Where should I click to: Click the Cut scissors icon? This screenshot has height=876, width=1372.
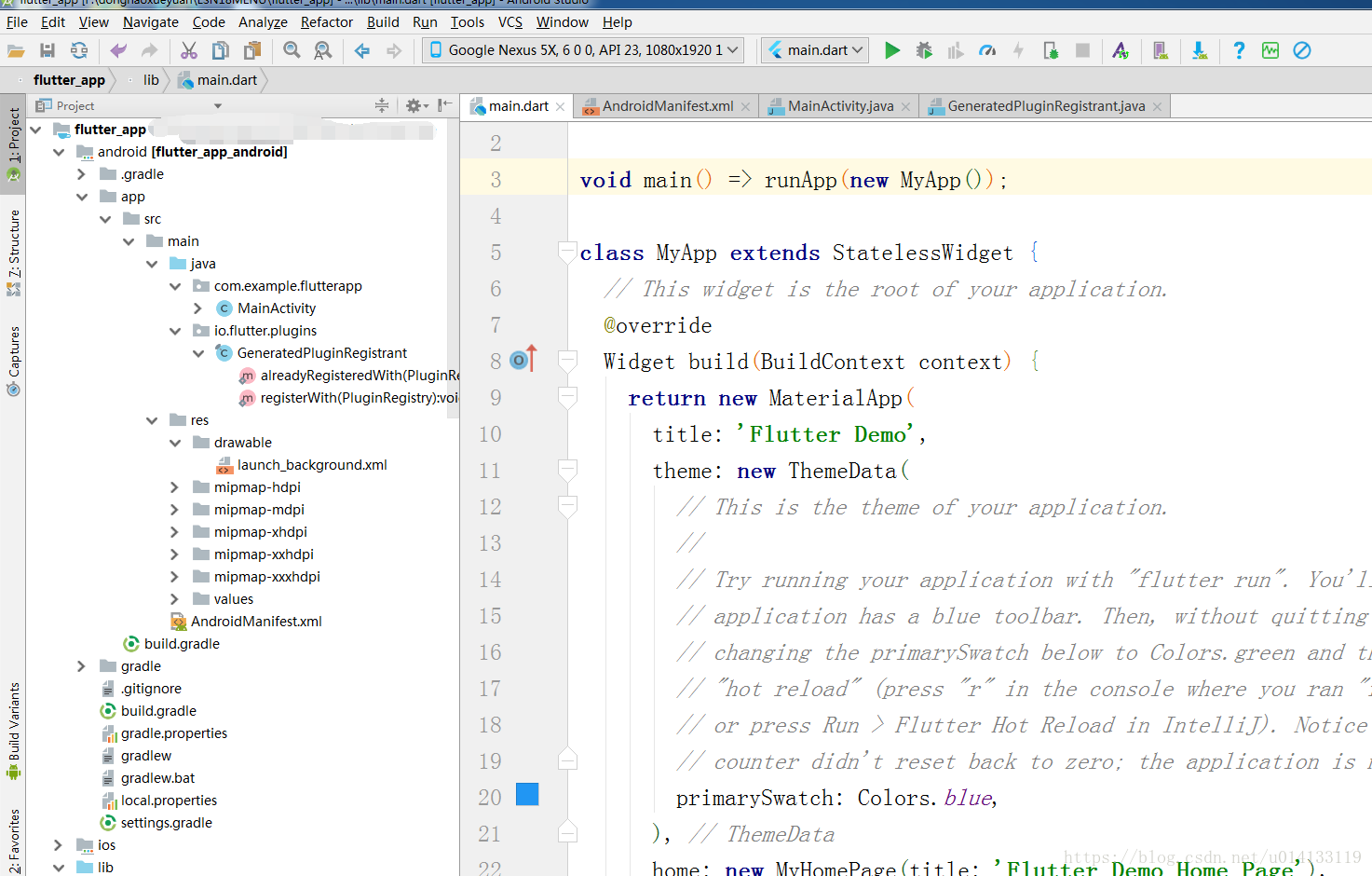click(189, 50)
